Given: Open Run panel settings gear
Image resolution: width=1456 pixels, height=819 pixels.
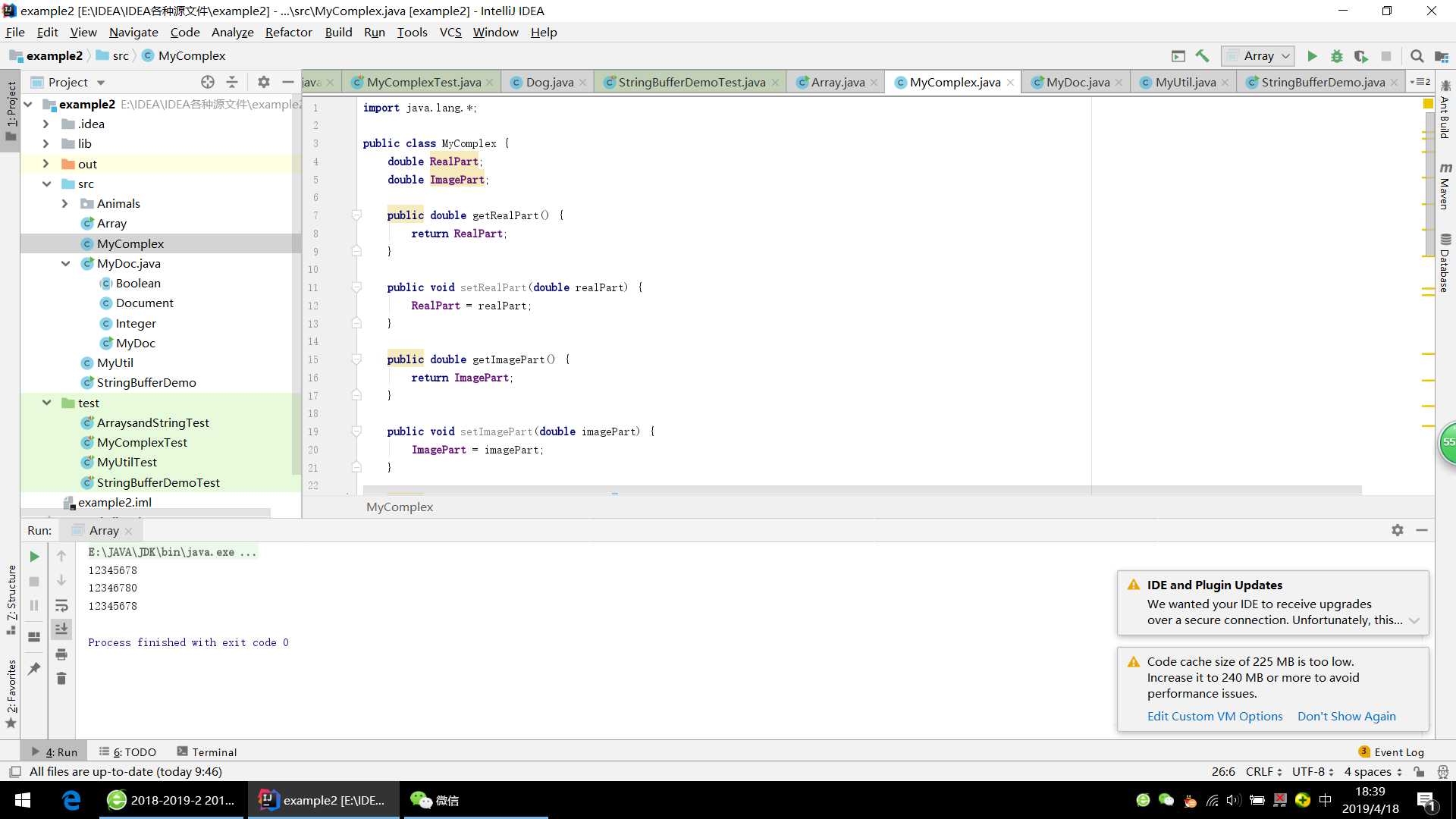Looking at the screenshot, I should tap(1398, 530).
